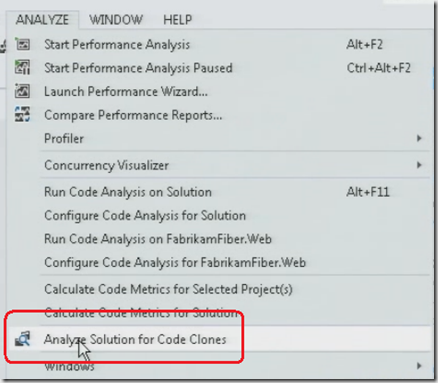This screenshot has width=438, height=383.
Task: Expand the Concurrency Visualizer submenu arrow
Action: click(419, 165)
